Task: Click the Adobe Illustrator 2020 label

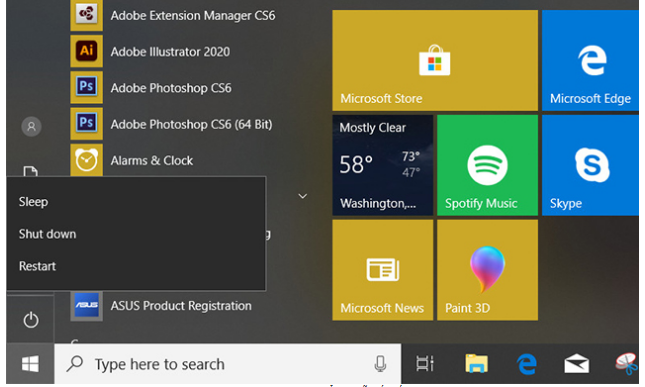Action: click(170, 51)
